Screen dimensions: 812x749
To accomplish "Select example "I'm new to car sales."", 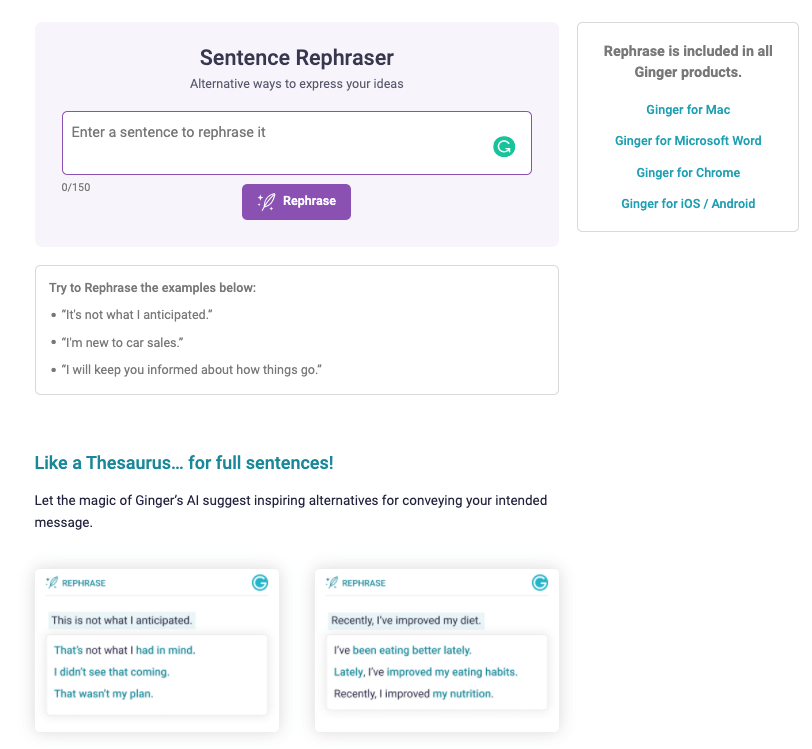I will [122, 342].
